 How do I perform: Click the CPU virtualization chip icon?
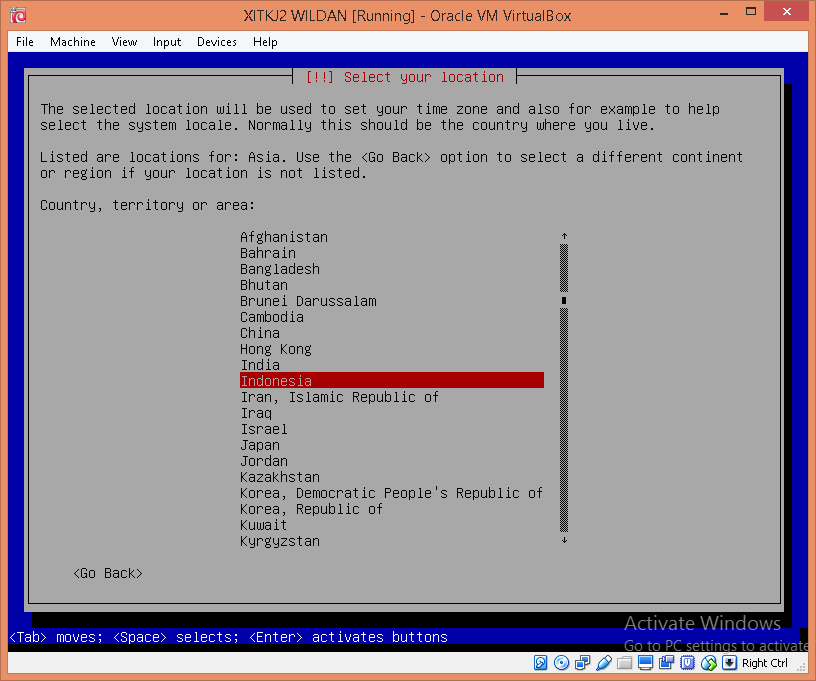[687, 662]
